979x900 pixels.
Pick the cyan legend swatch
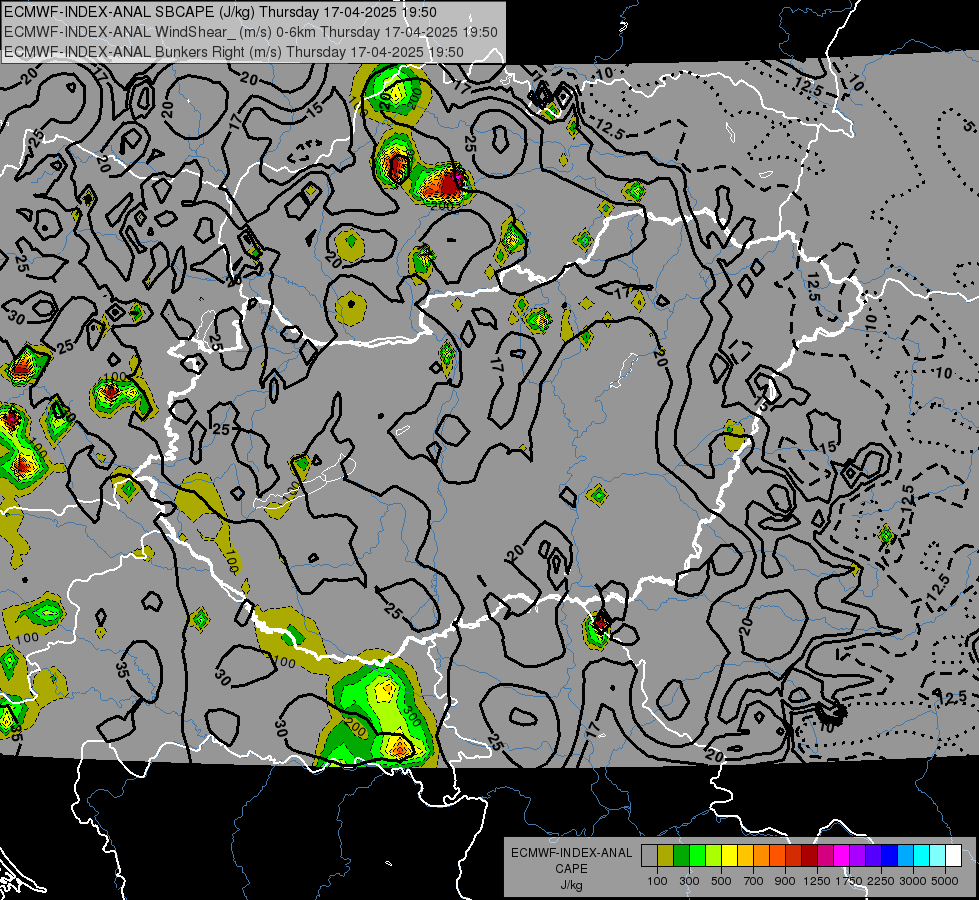922,856
